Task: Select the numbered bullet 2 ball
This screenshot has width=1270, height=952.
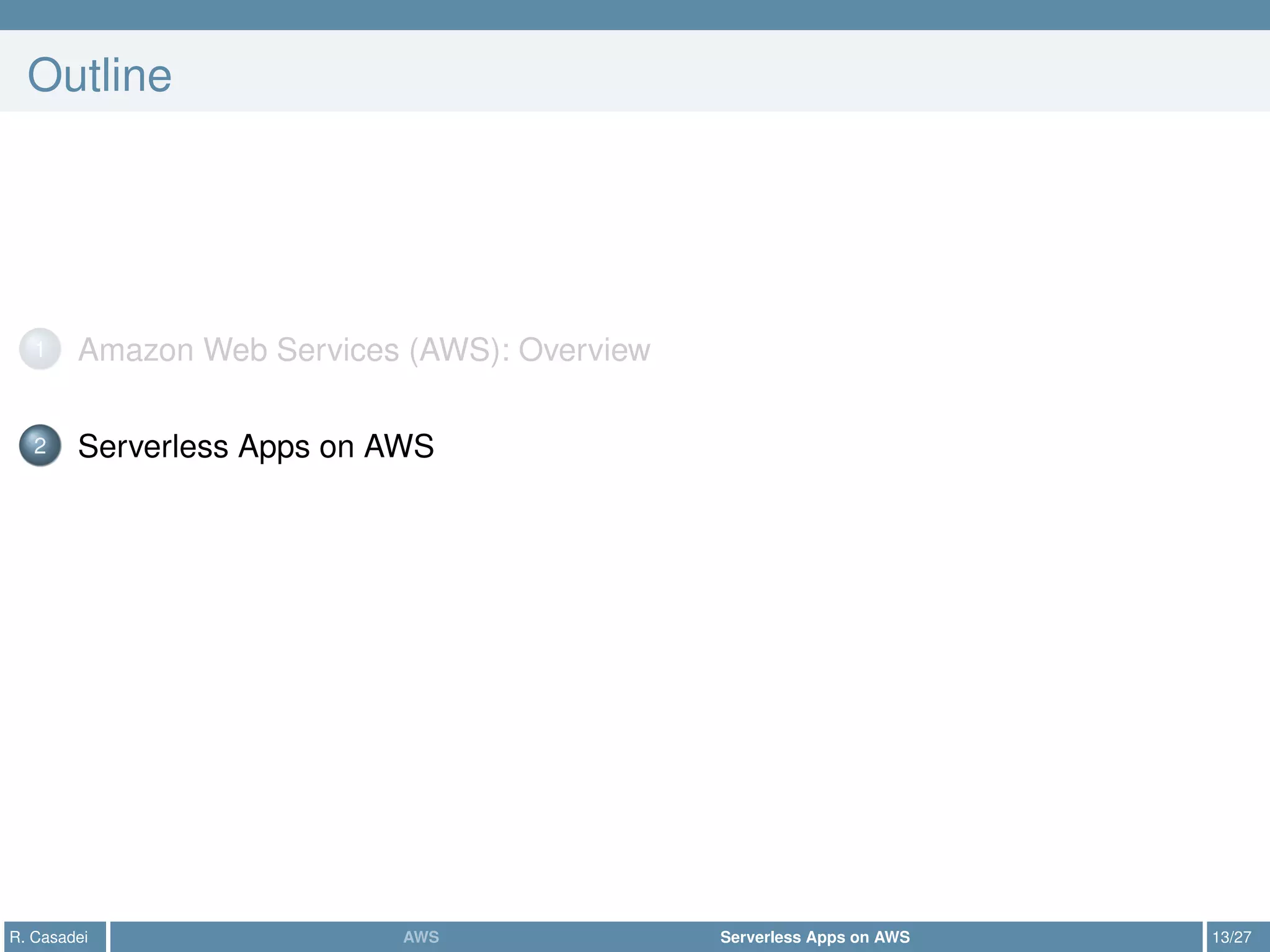Action: [x=40, y=446]
